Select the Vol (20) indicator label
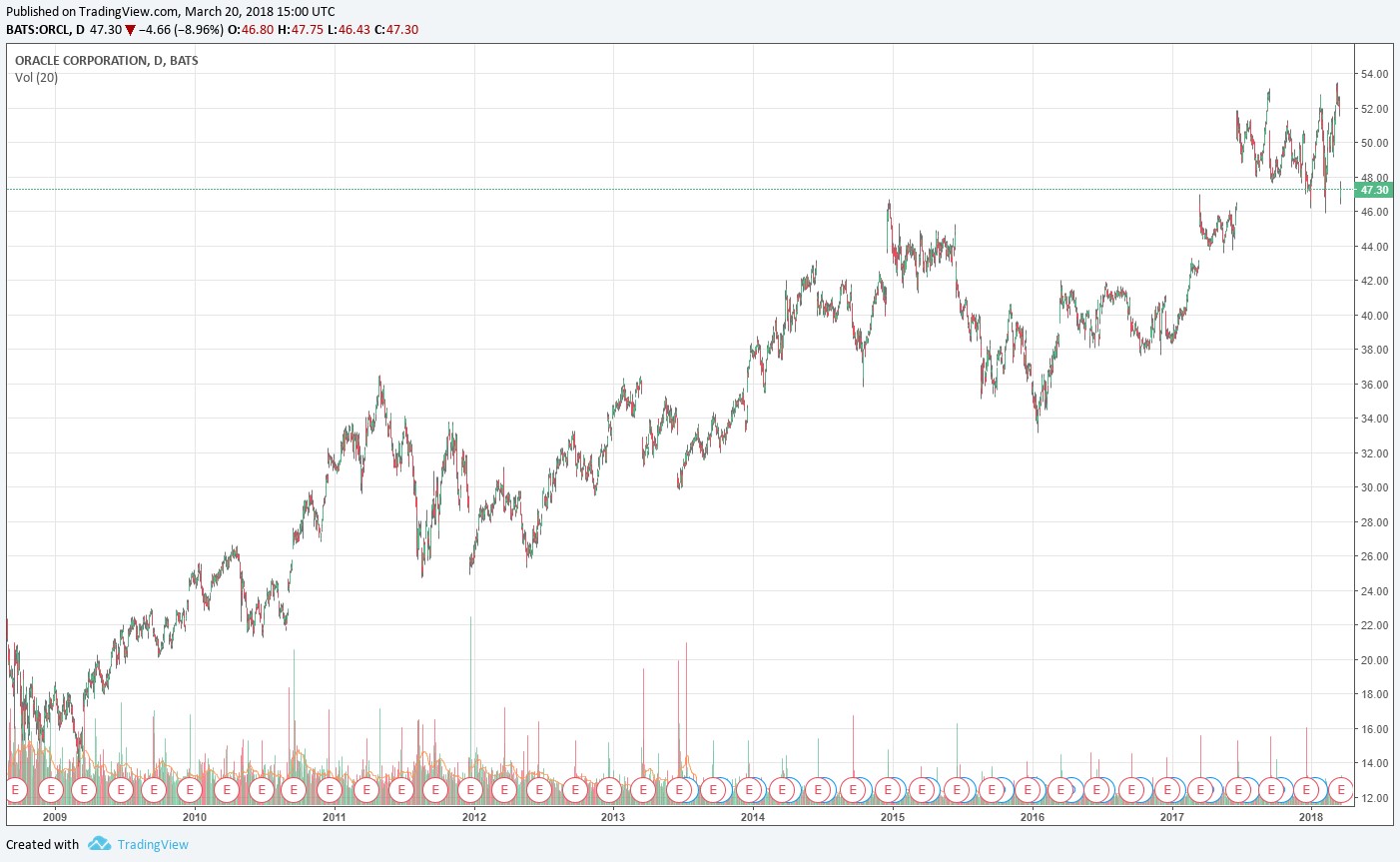The width and height of the screenshot is (1400, 862). tap(37, 78)
